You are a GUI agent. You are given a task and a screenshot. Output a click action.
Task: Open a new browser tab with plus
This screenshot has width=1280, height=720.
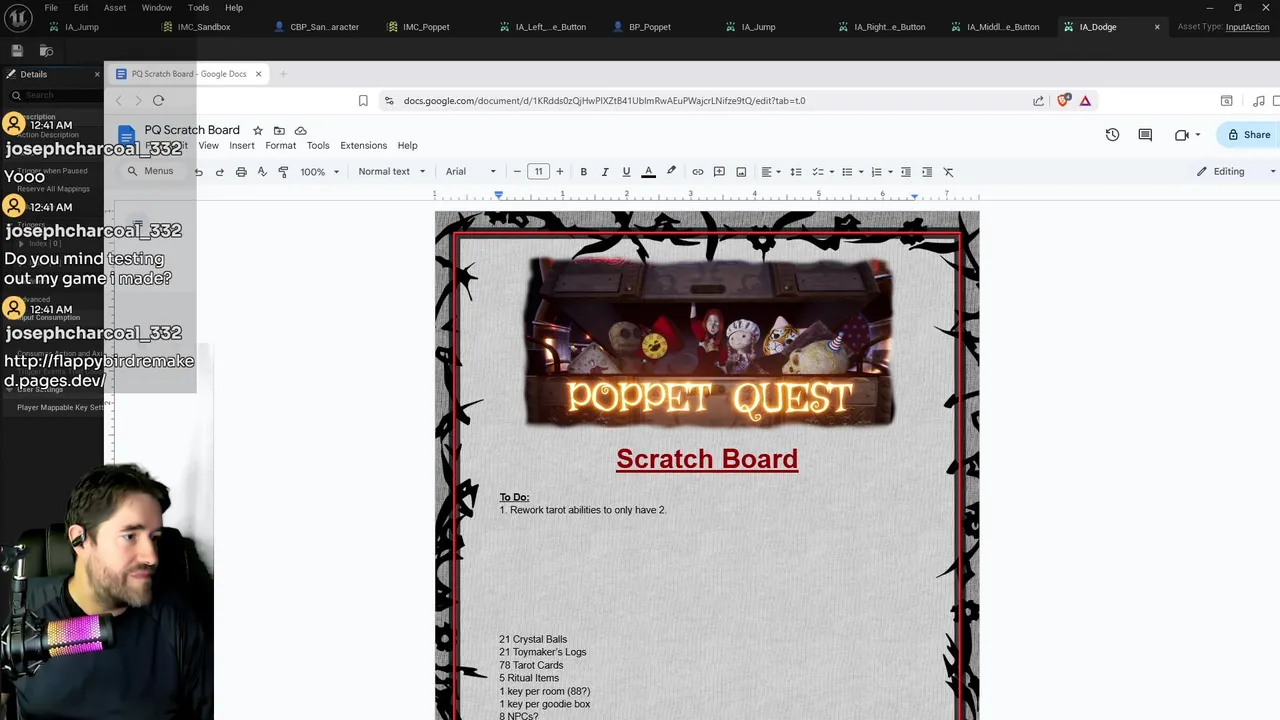tap(283, 74)
